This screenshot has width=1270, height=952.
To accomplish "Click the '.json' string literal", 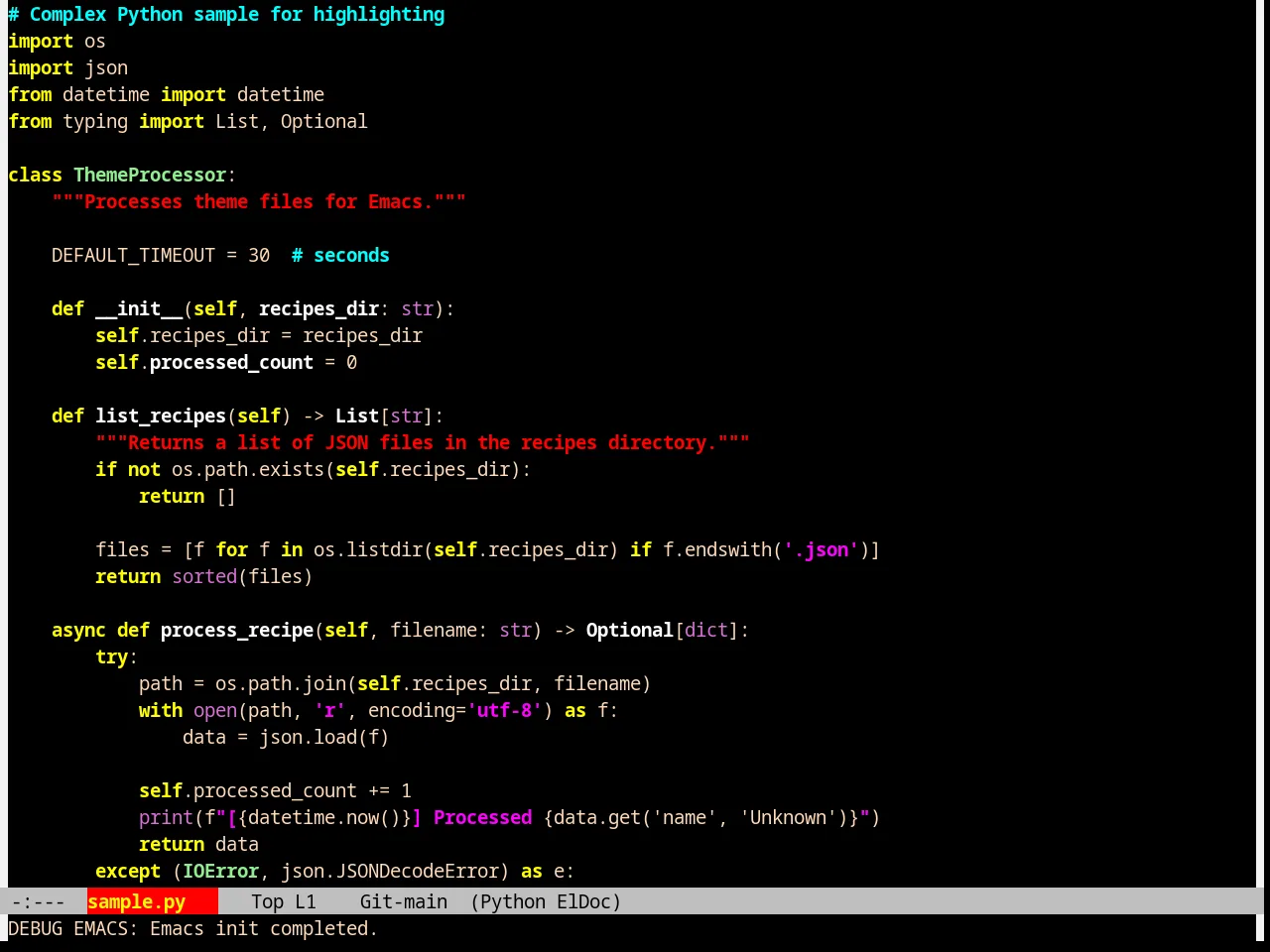I will [822, 549].
